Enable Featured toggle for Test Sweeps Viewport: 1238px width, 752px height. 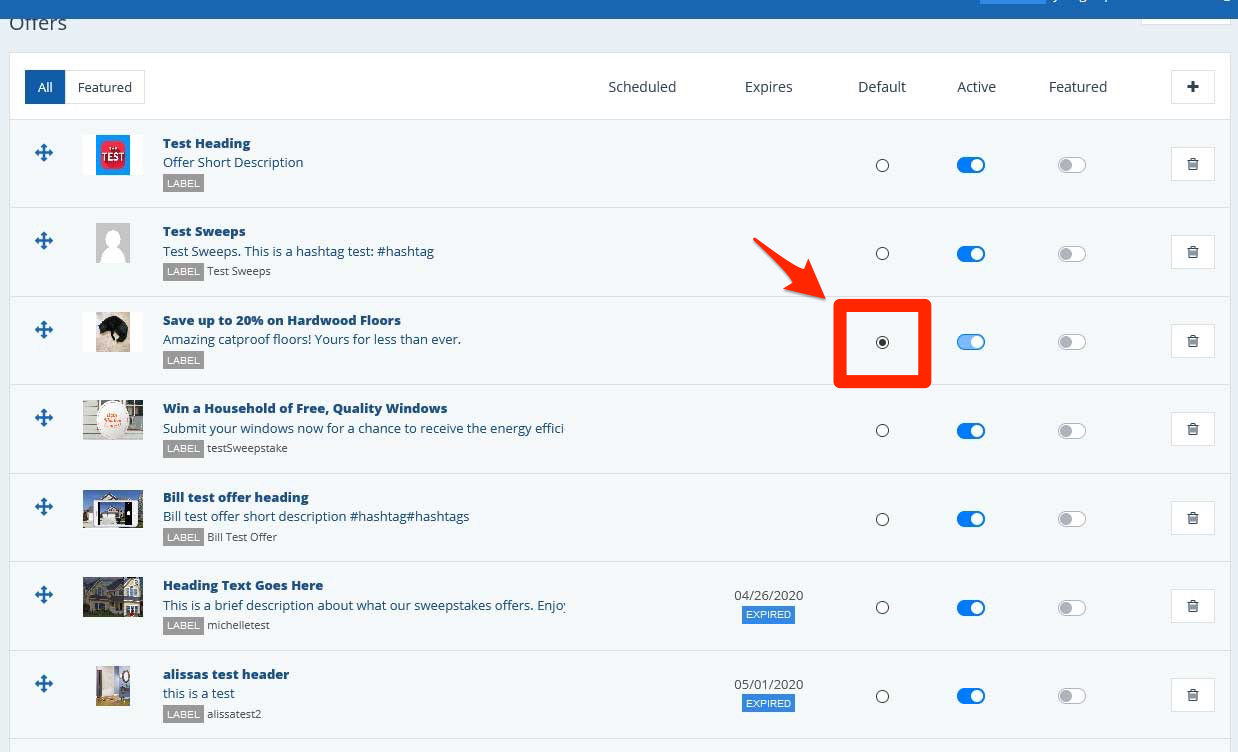coord(1071,254)
